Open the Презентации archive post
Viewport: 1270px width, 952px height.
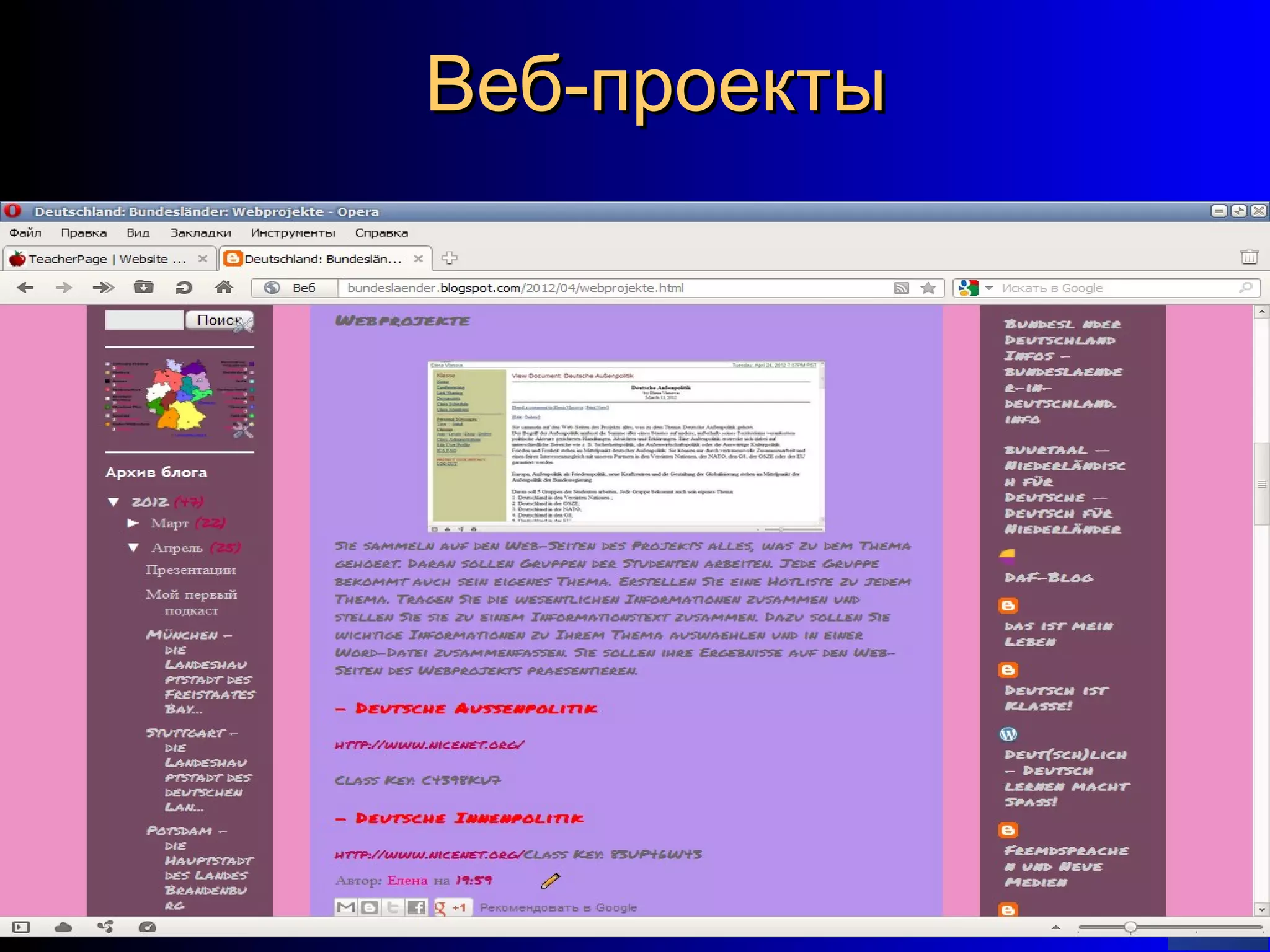pos(191,570)
